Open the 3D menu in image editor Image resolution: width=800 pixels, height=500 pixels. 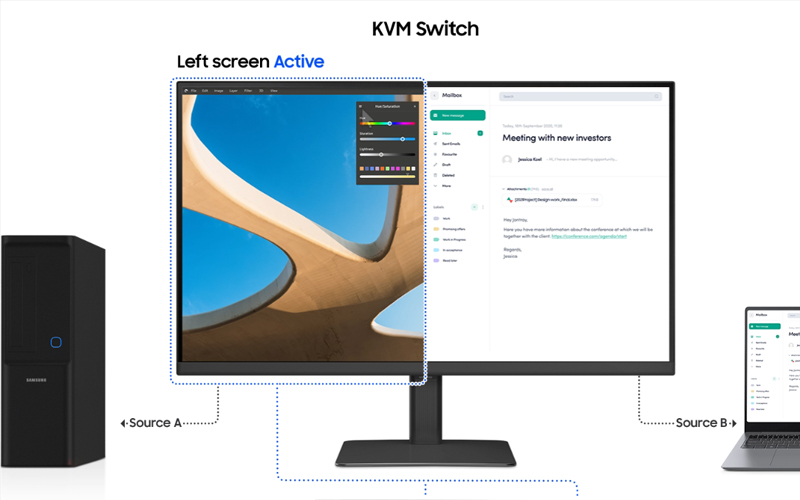coord(261,91)
